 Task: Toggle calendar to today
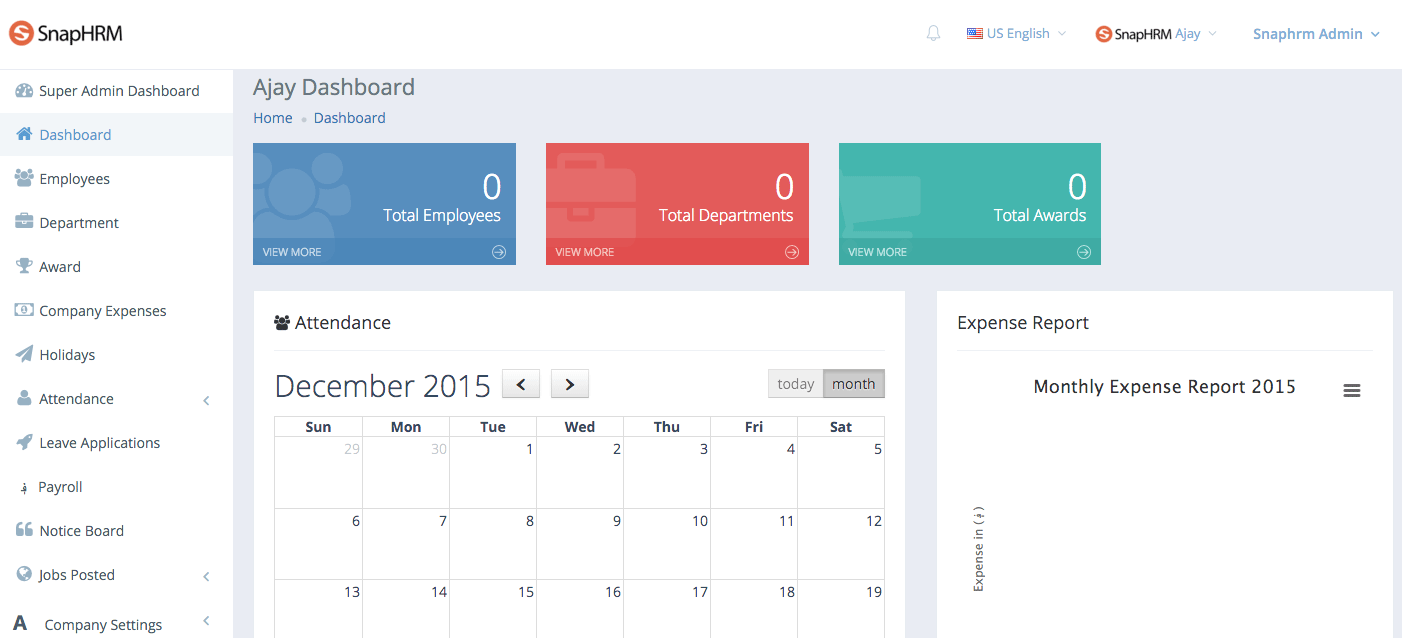point(795,384)
